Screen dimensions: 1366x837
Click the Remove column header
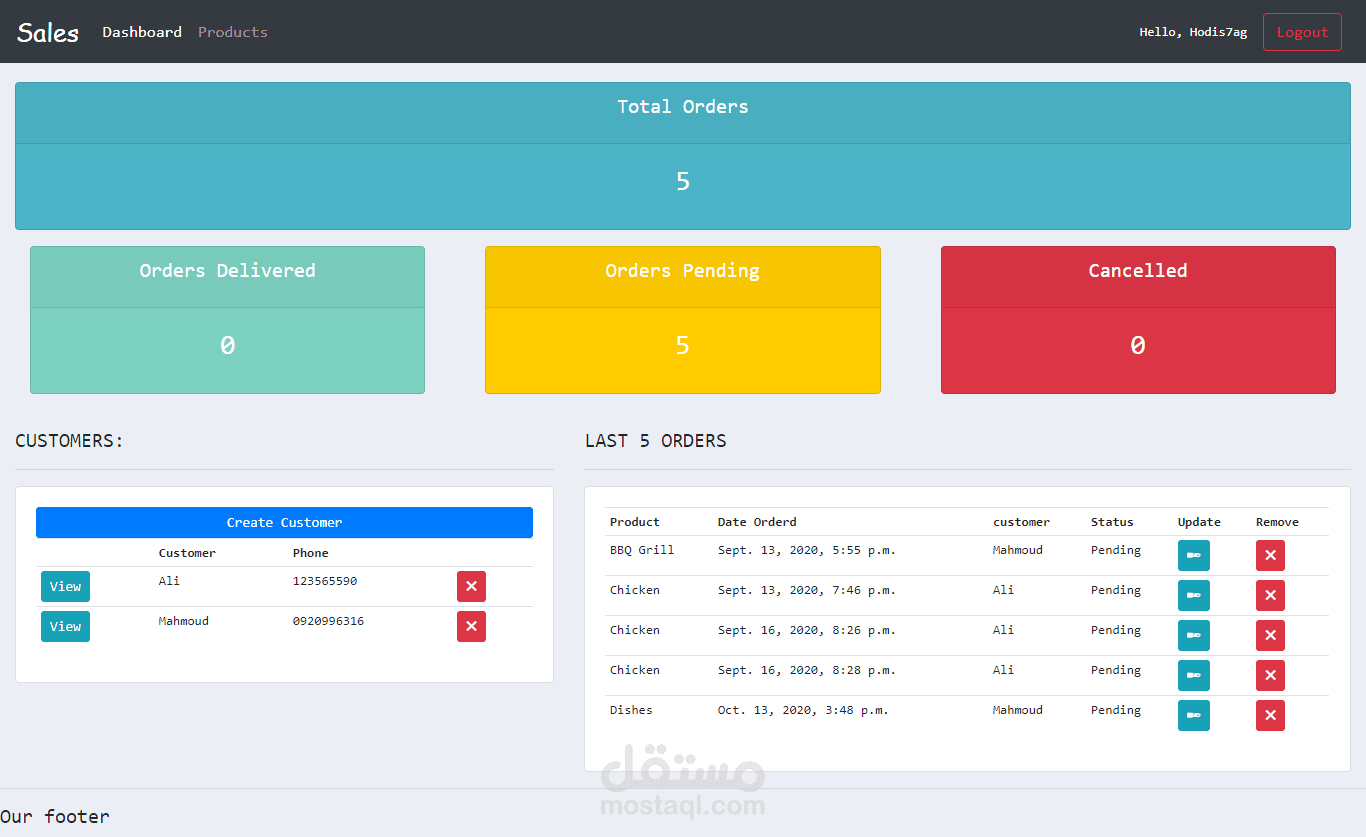pyautogui.click(x=1277, y=522)
